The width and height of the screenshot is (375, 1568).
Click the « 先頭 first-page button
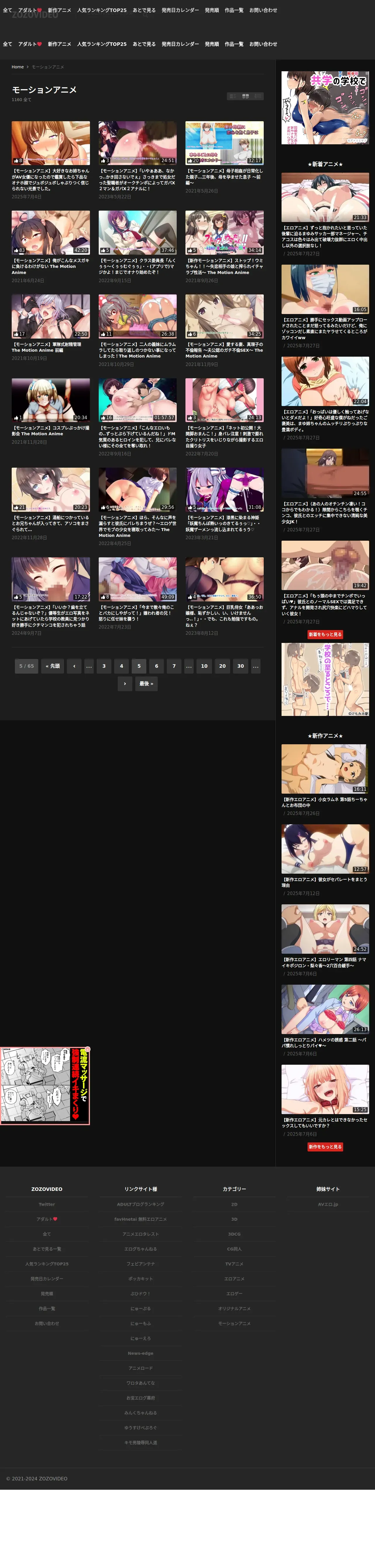pos(53,666)
